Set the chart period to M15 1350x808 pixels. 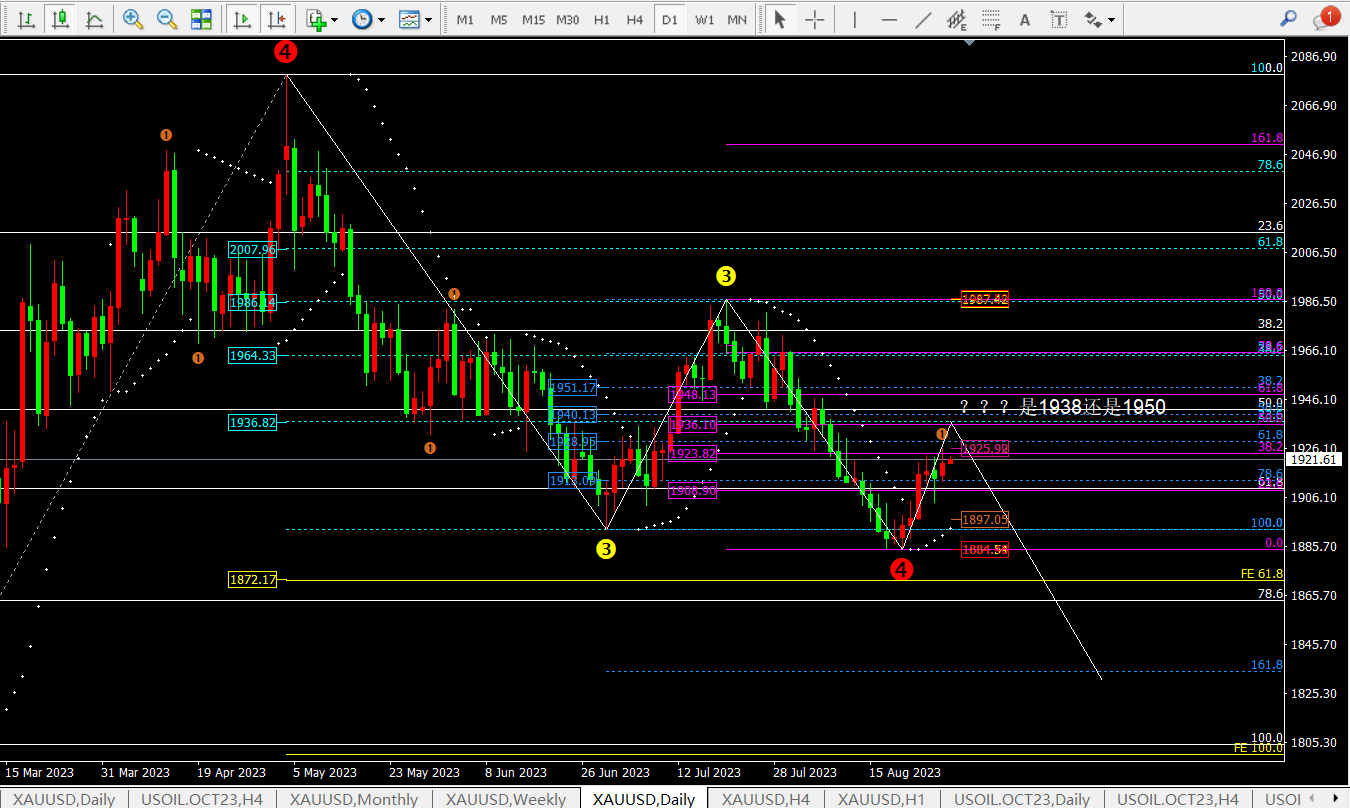coord(533,19)
